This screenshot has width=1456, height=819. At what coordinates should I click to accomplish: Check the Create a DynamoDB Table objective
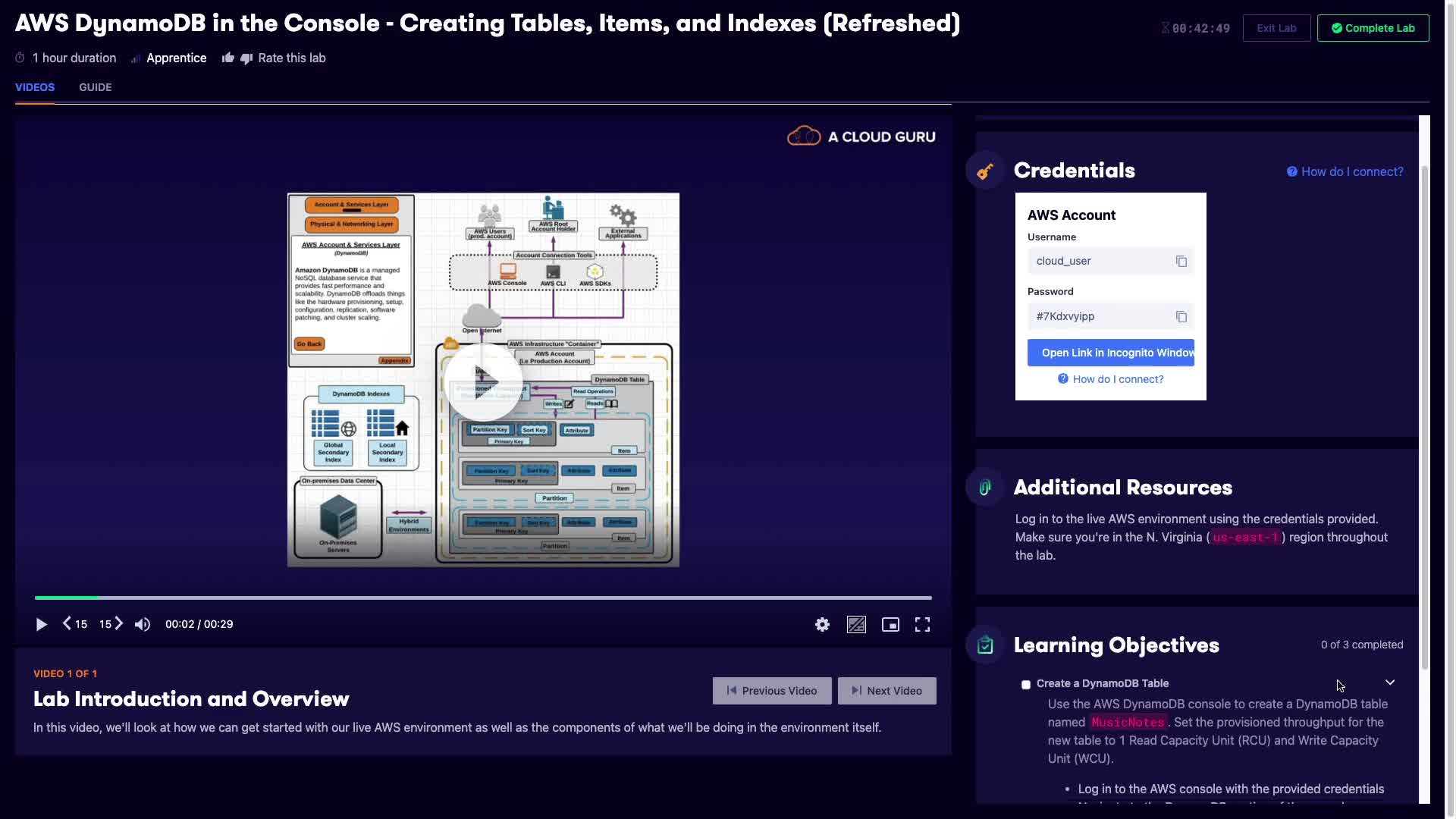pos(1026,684)
